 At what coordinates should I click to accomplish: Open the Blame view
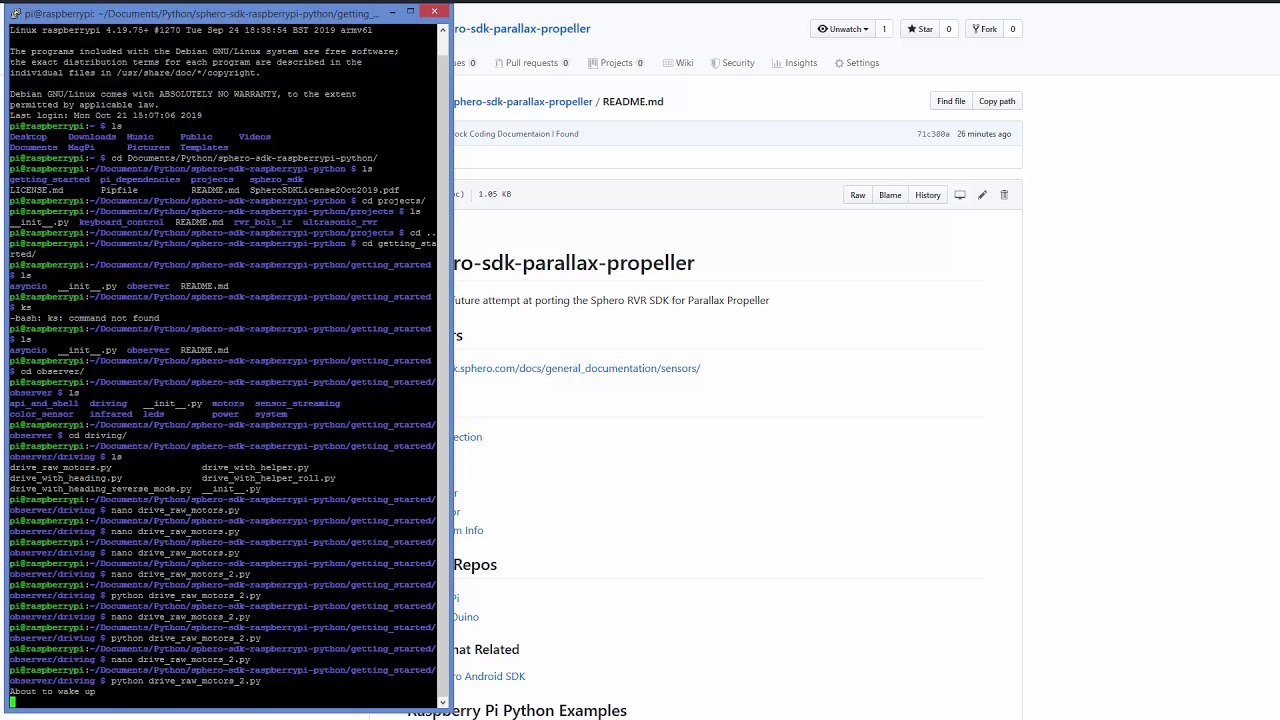pyautogui.click(x=890, y=195)
